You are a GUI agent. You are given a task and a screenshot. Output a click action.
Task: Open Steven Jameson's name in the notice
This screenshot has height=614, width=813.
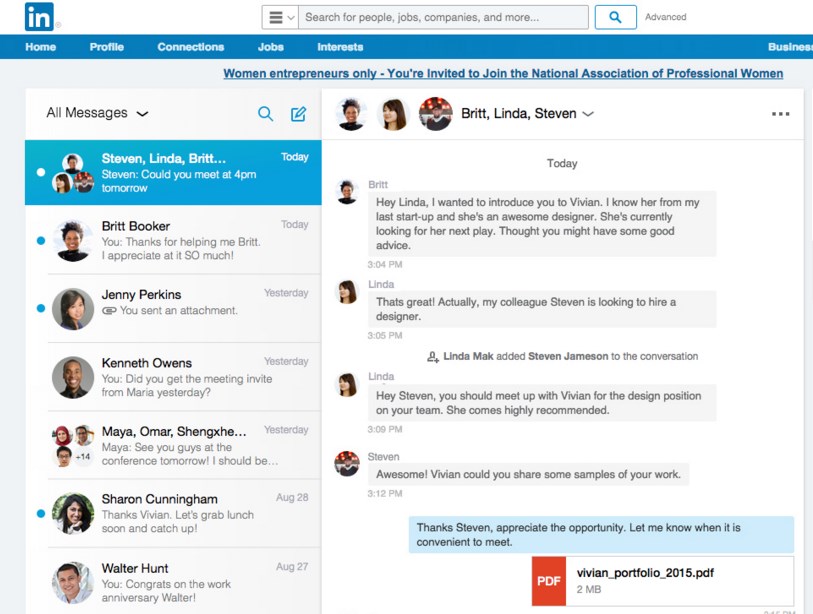568,356
